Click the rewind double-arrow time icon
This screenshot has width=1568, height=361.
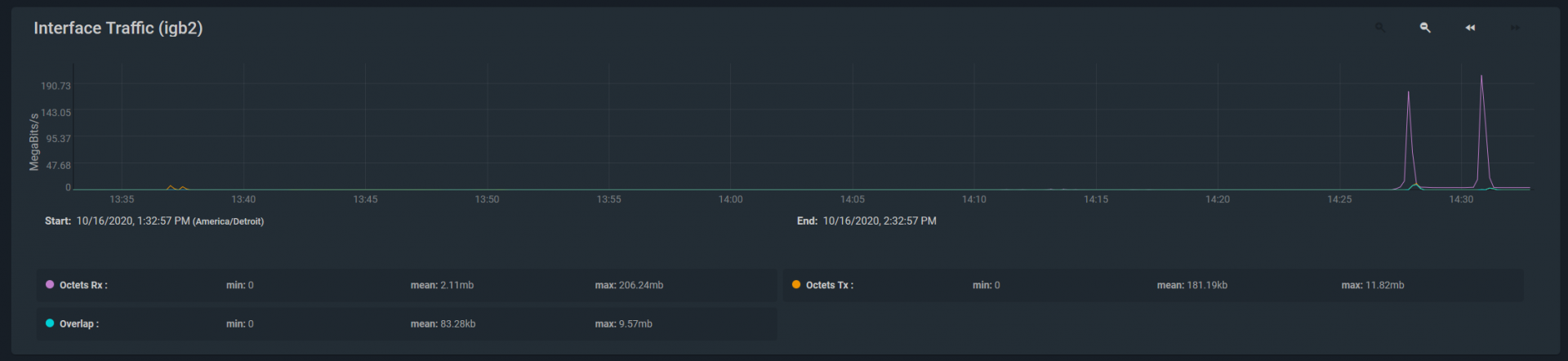coord(1470,28)
